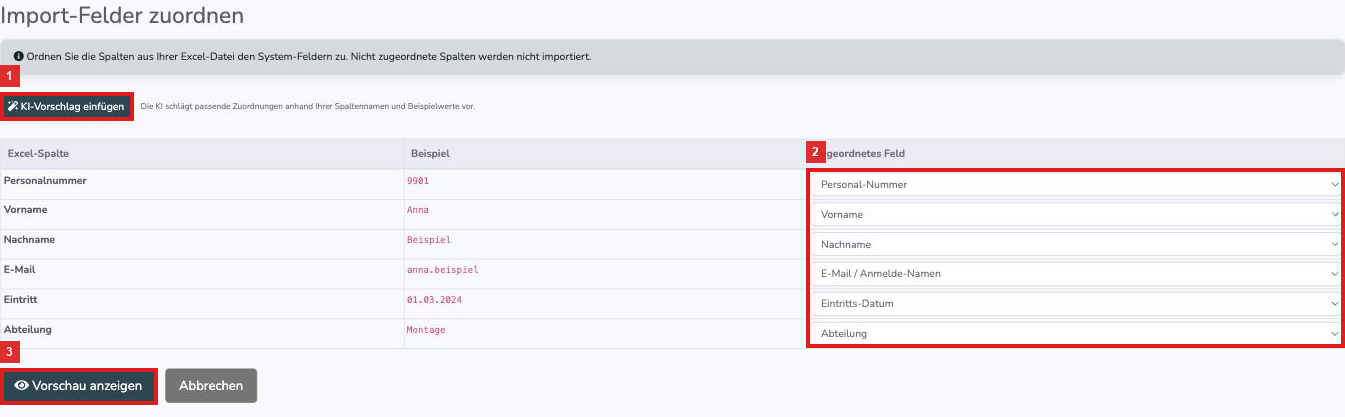Open the Personal-Nummer field dropdown
1345x417 pixels.
point(1076,184)
